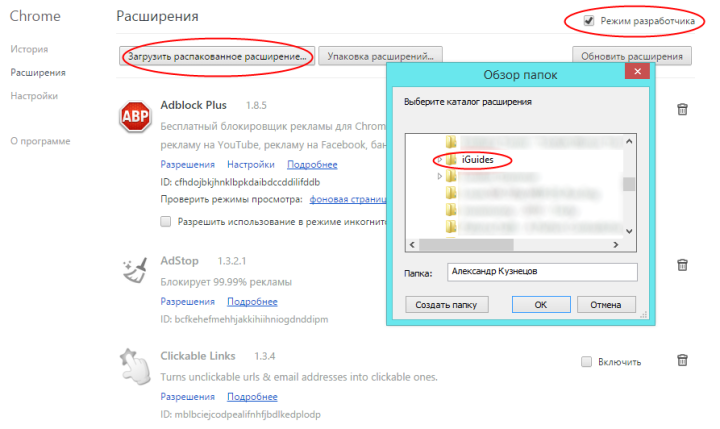This screenshot has height=429, width=720.
Task: Click folder tree scroll down arrow
Action: pos(629,231)
